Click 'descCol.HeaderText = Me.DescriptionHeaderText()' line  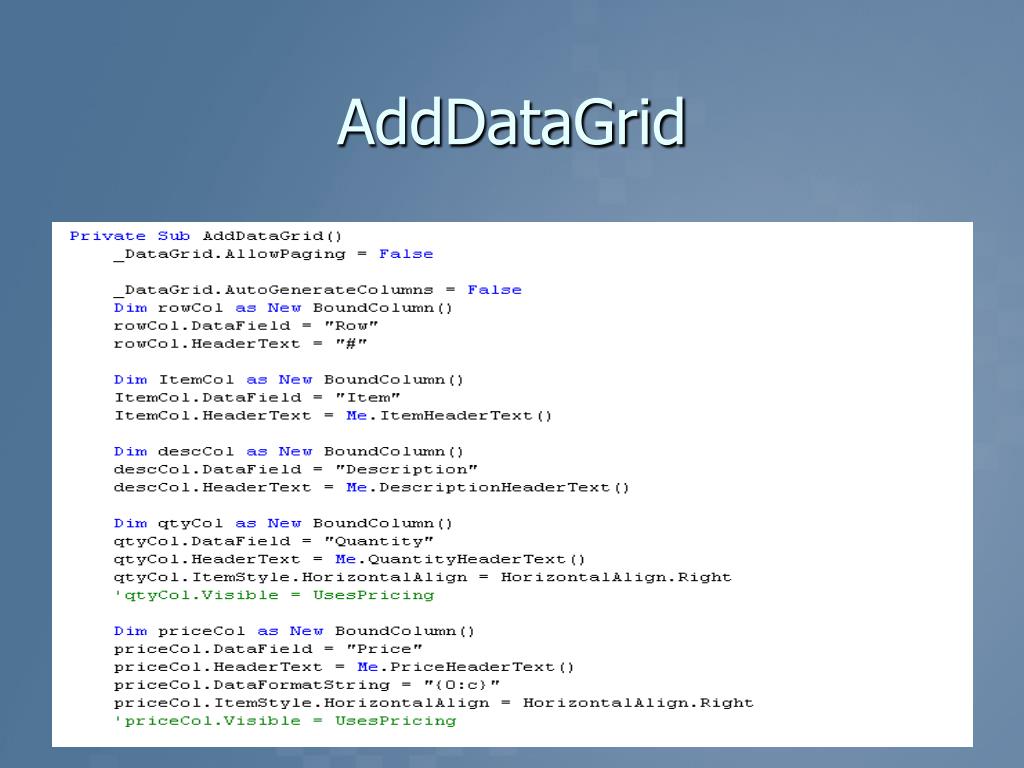coord(372,487)
